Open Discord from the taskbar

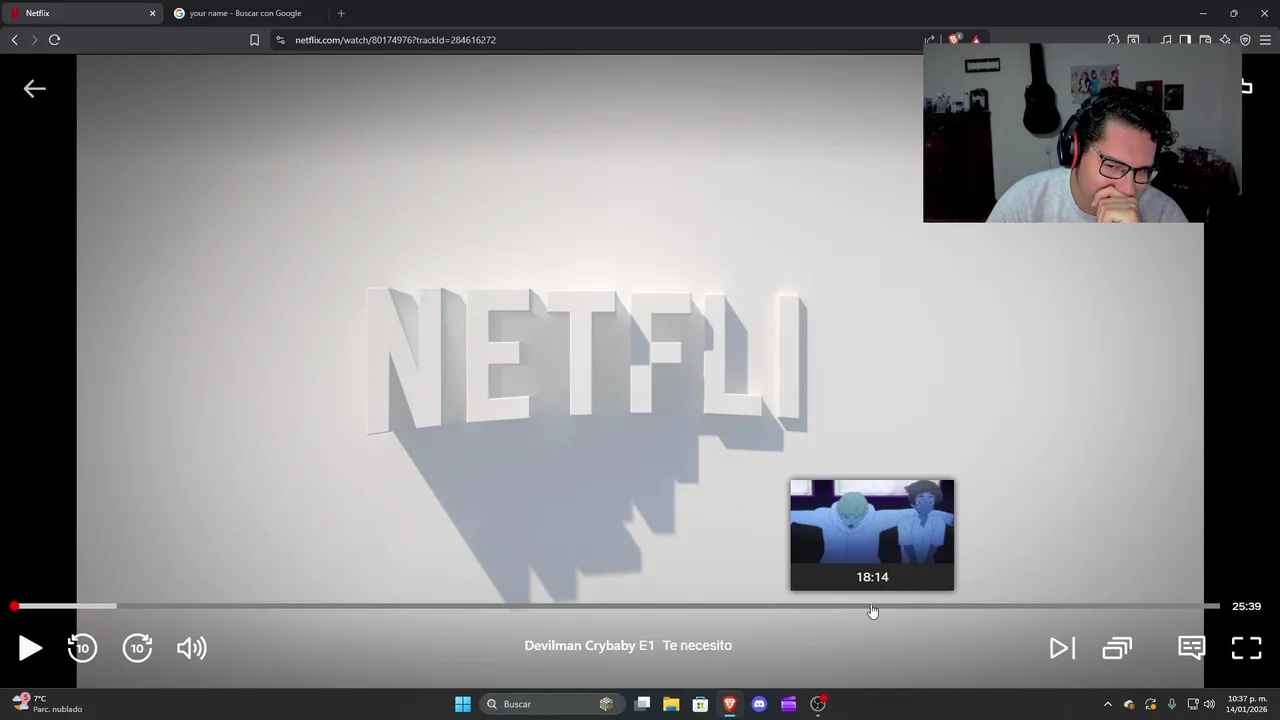(x=759, y=704)
